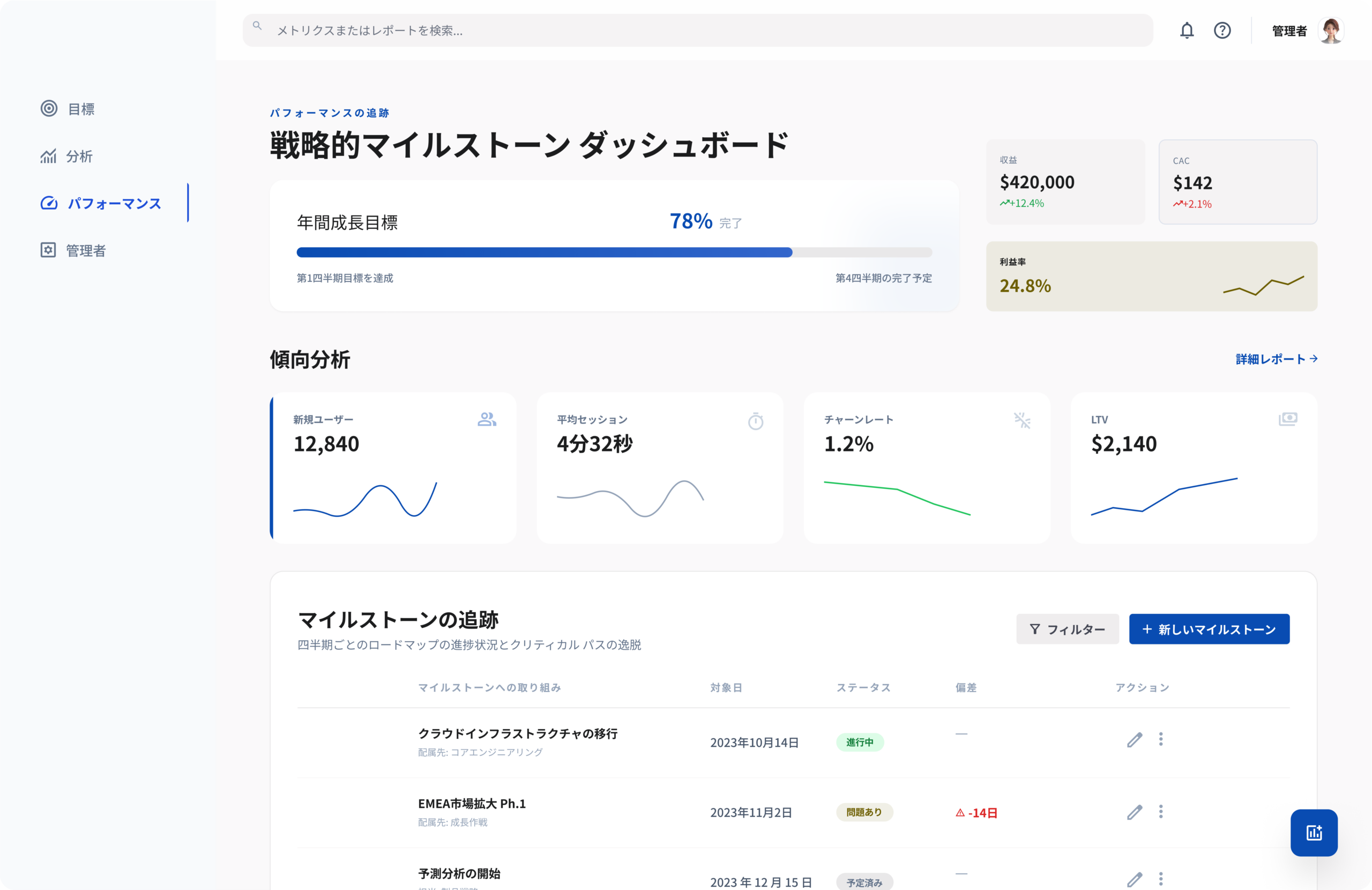Select パフォーマンス in the sidebar
1372x890 pixels.
(114, 203)
